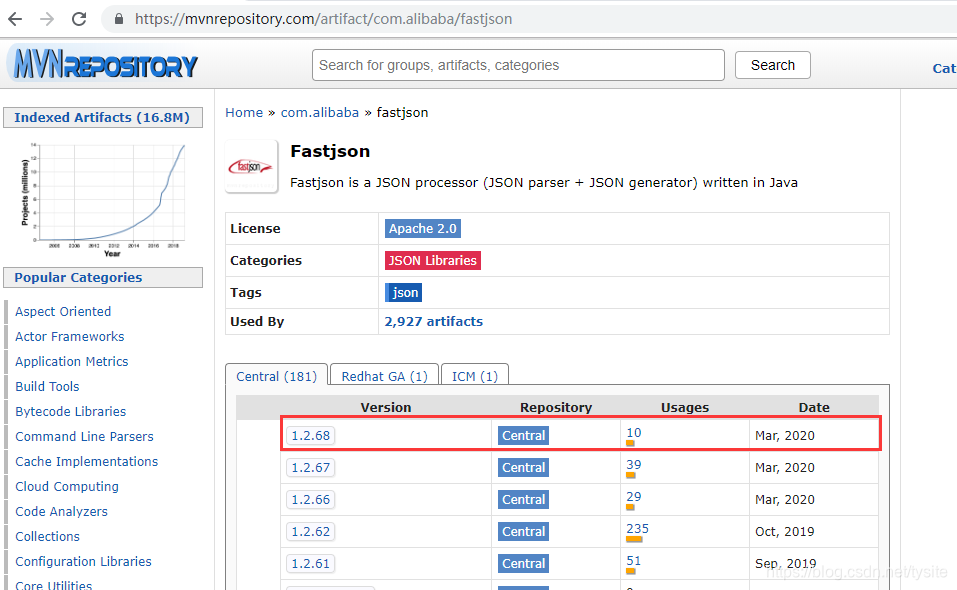Click the padlock icon in the address bar
This screenshot has height=590, width=957.
click(118, 18)
